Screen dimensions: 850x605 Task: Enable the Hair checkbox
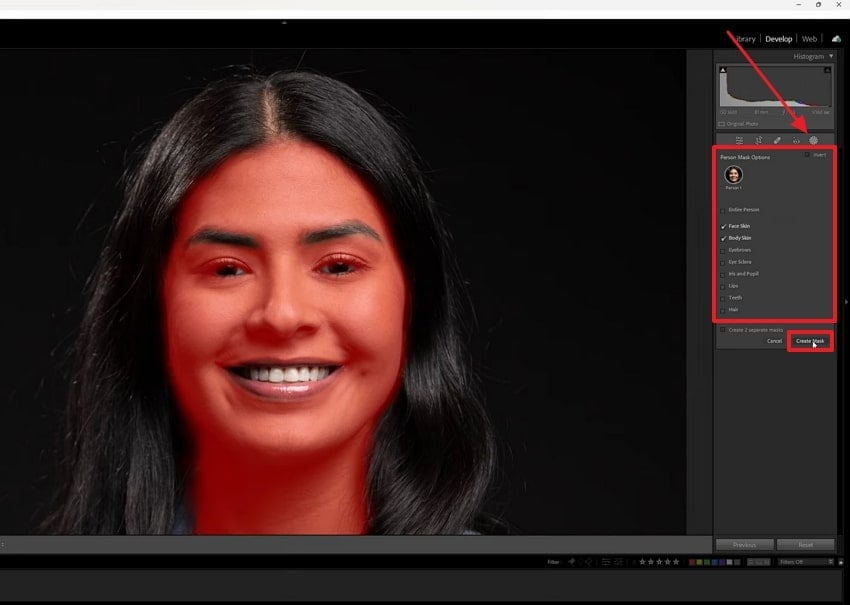pos(723,310)
